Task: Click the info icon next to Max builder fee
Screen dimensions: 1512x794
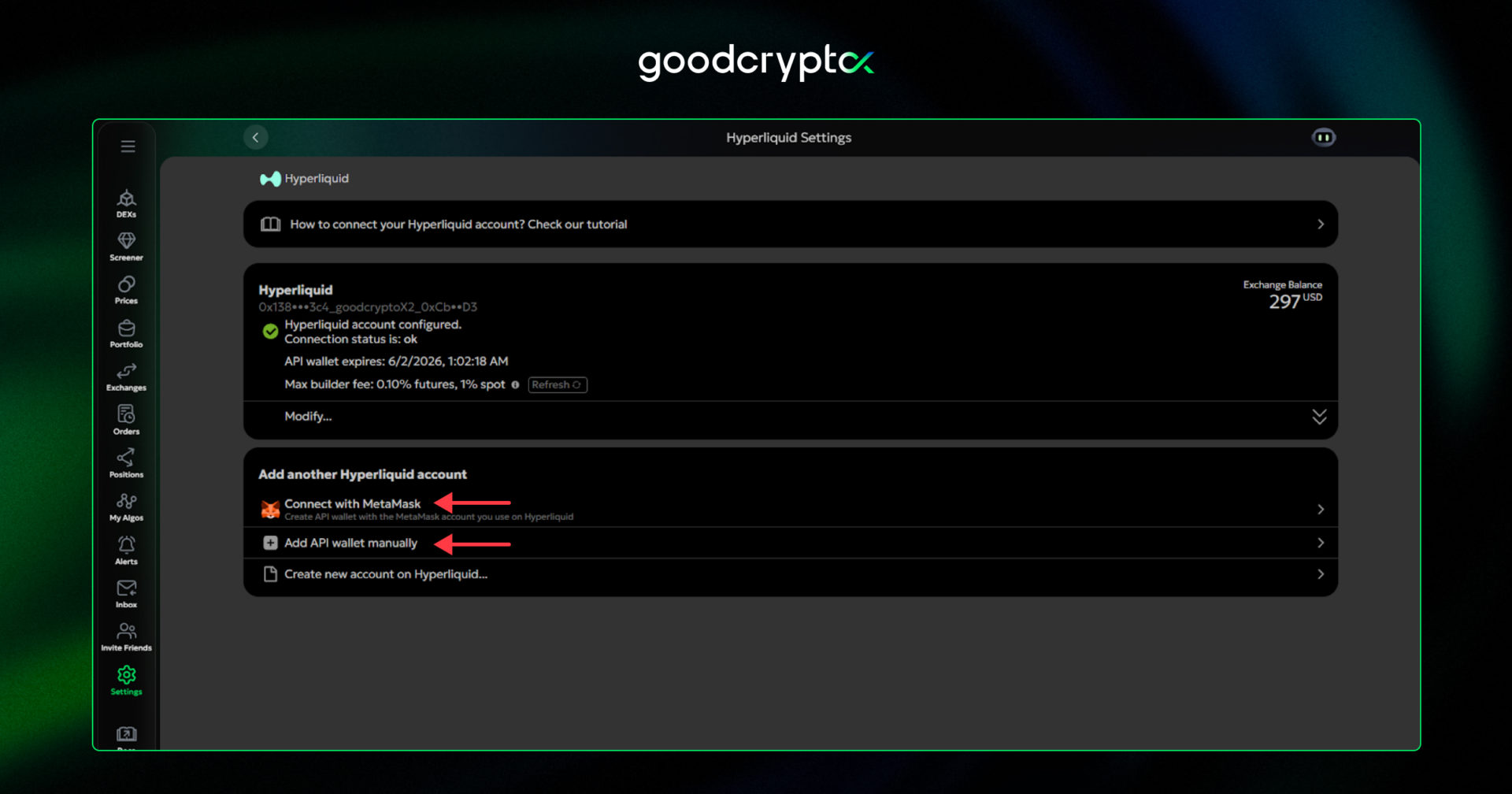Action: tap(515, 385)
